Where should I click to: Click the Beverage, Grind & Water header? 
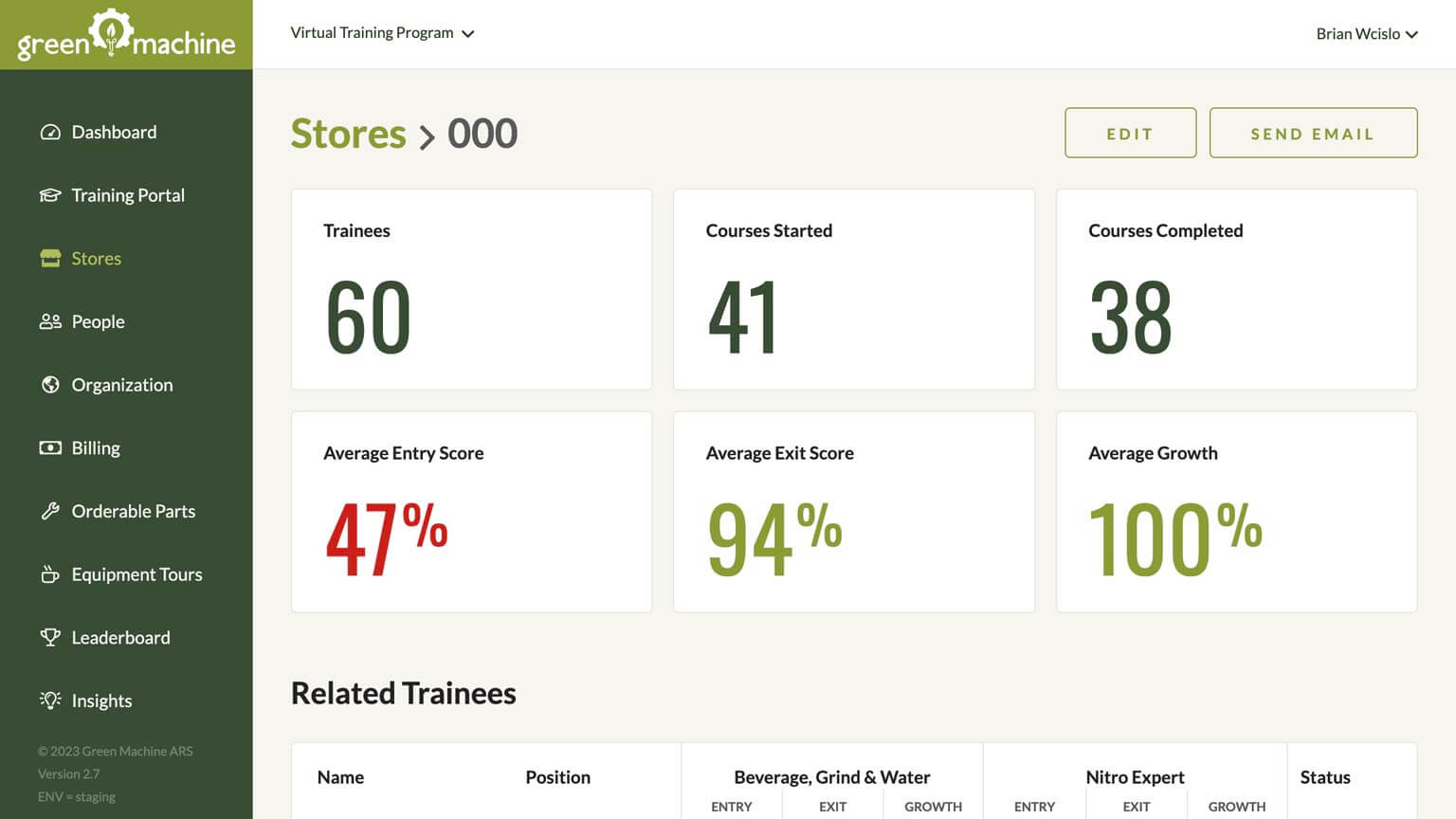(832, 777)
